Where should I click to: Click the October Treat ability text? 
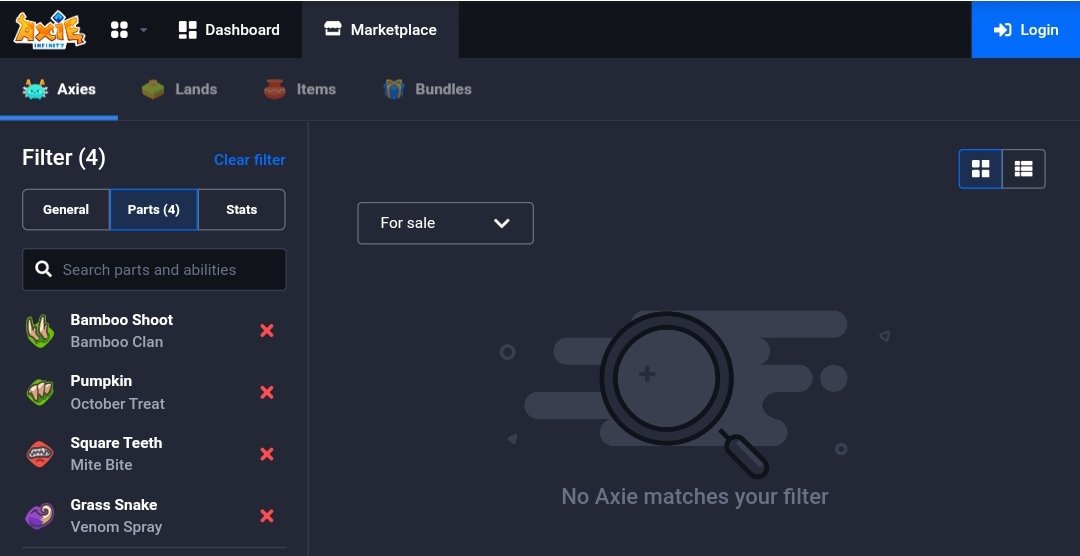point(118,404)
